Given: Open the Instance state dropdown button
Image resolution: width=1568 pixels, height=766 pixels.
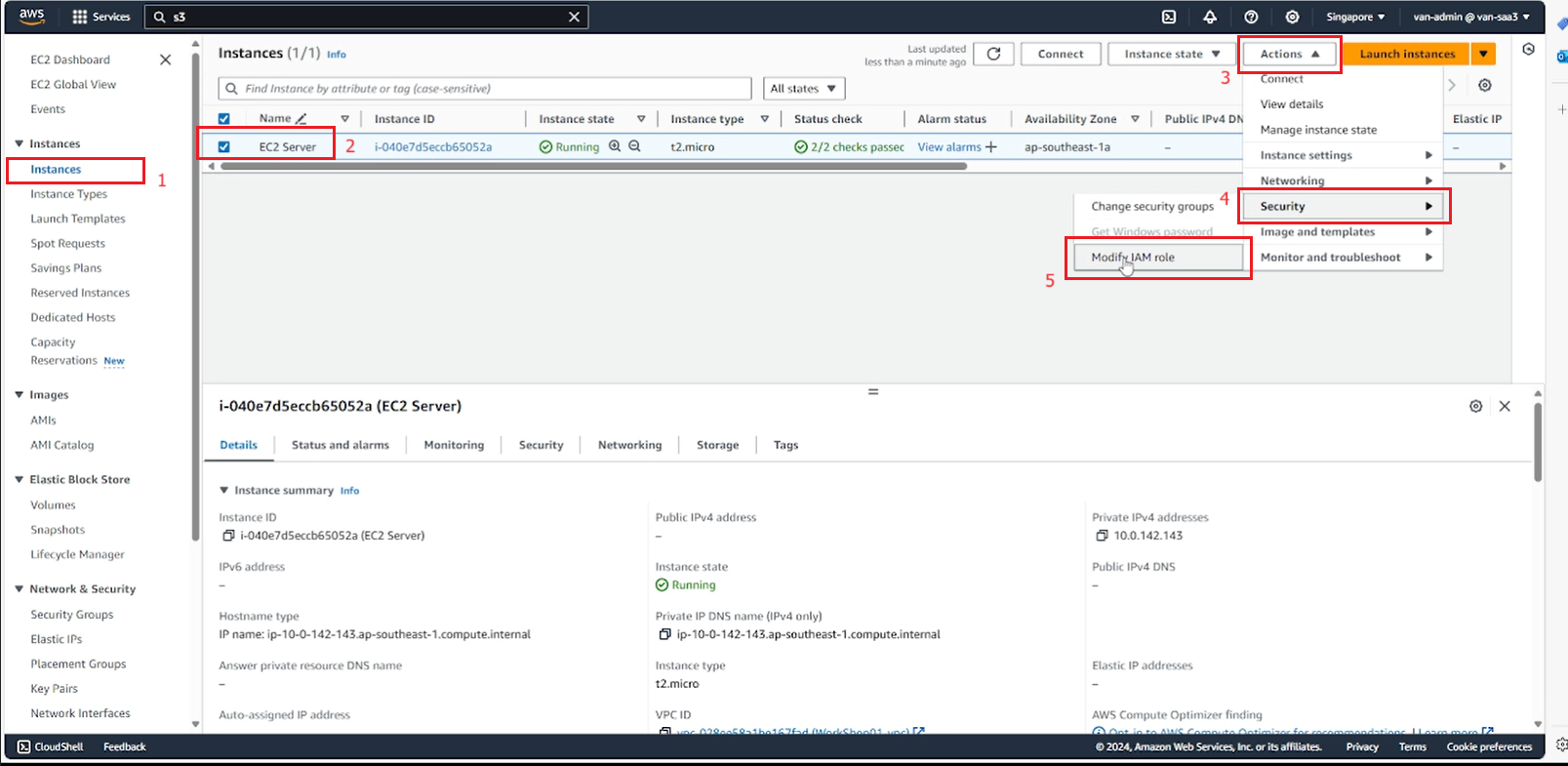Looking at the screenshot, I should tap(1172, 54).
